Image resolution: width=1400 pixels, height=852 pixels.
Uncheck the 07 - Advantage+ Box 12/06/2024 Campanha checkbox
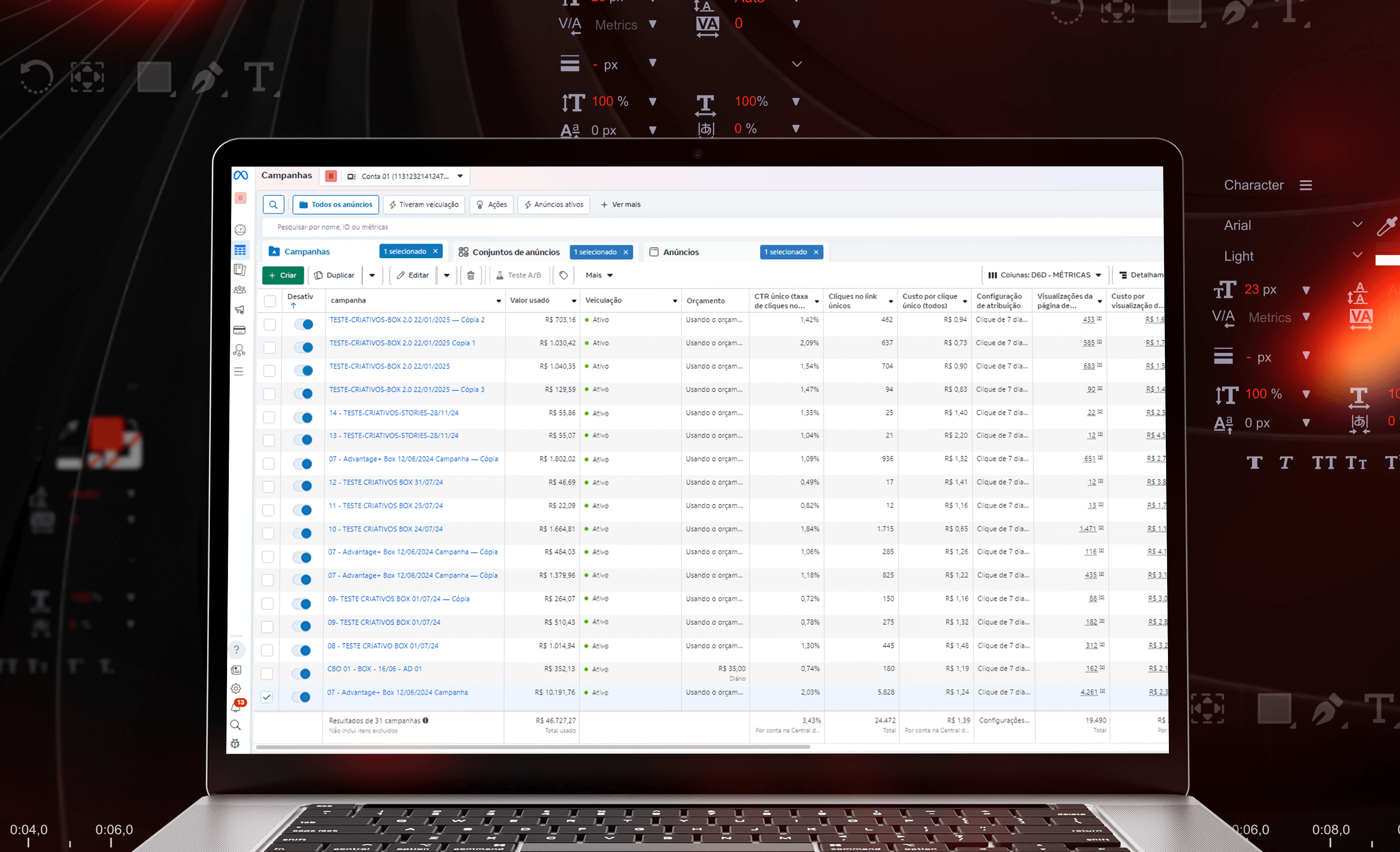pos(266,697)
